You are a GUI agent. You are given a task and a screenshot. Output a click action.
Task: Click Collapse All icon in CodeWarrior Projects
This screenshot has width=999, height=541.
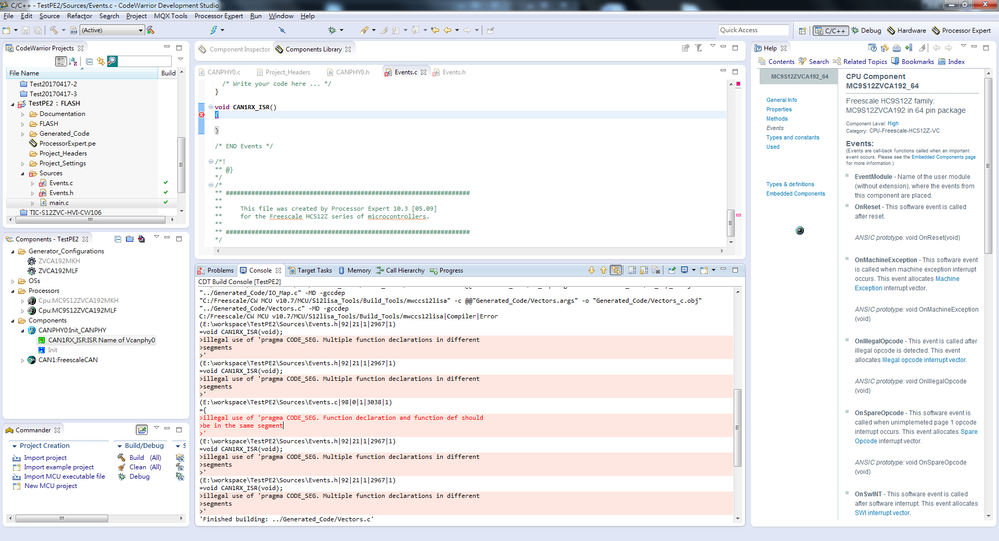tap(89, 61)
